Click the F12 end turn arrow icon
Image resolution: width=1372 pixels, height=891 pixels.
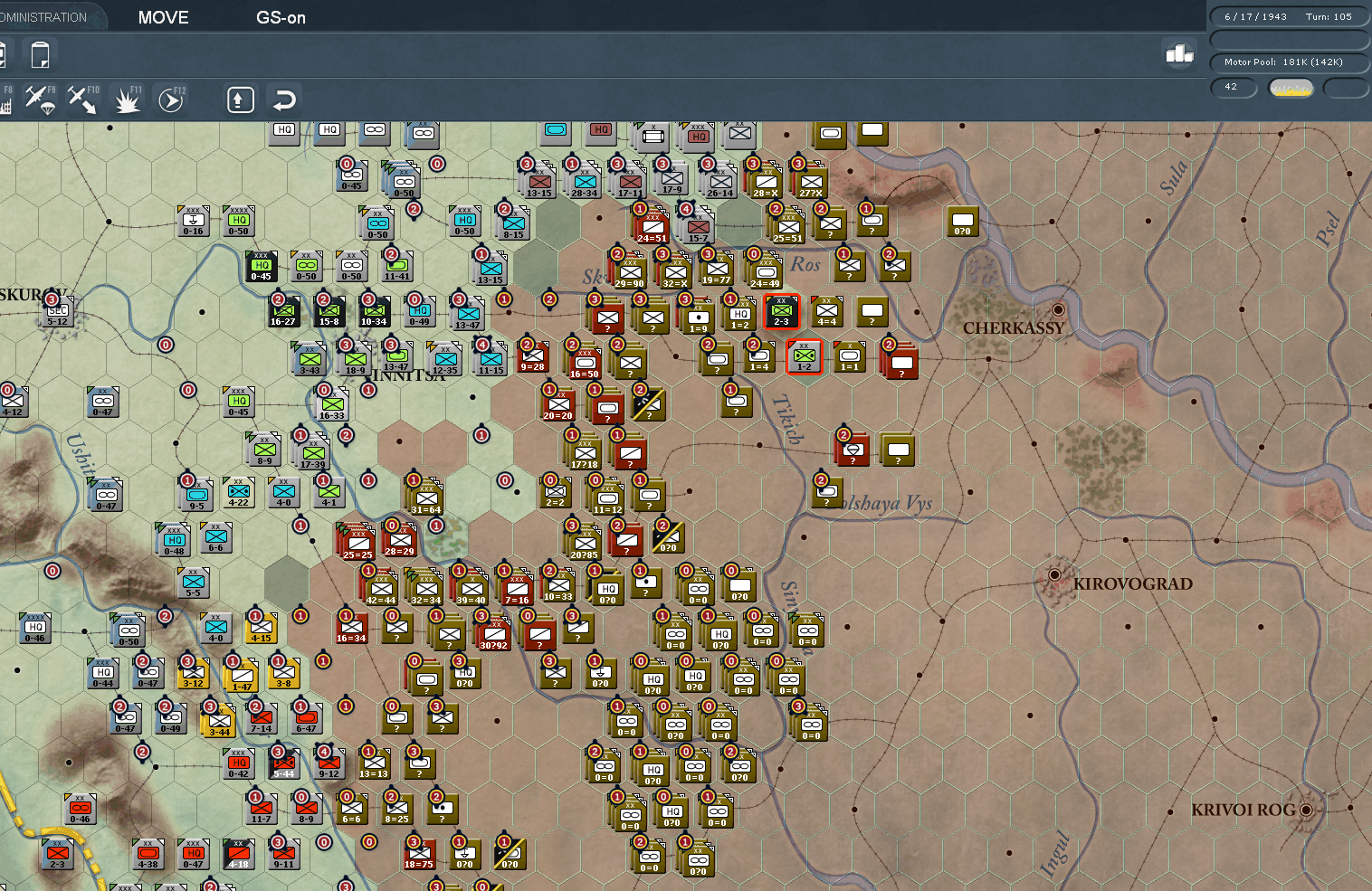point(170,100)
